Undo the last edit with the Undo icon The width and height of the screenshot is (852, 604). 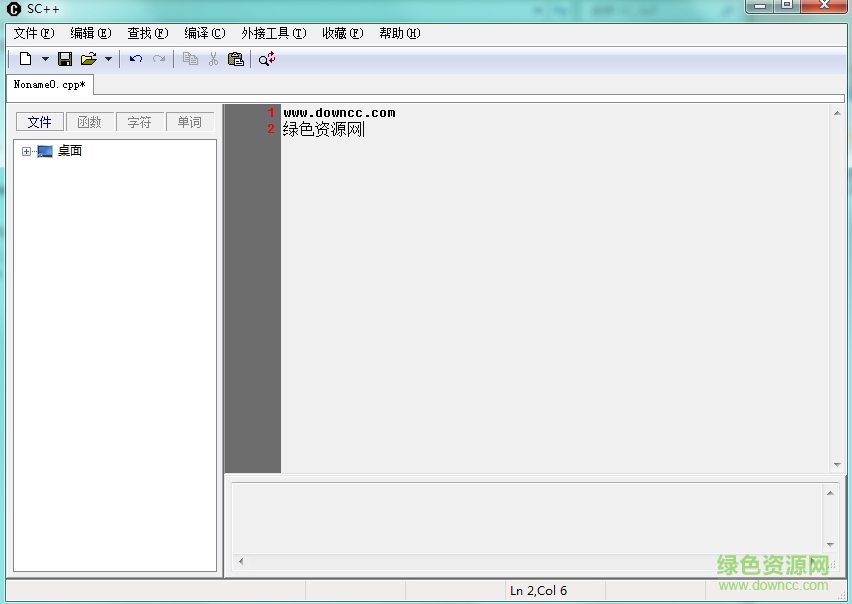pos(136,58)
